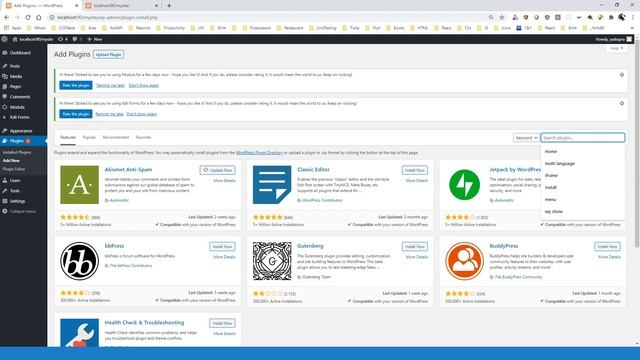The width and height of the screenshot is (640, 360).
Task: Switch to the Featured tab
Action: click(68, 138)
